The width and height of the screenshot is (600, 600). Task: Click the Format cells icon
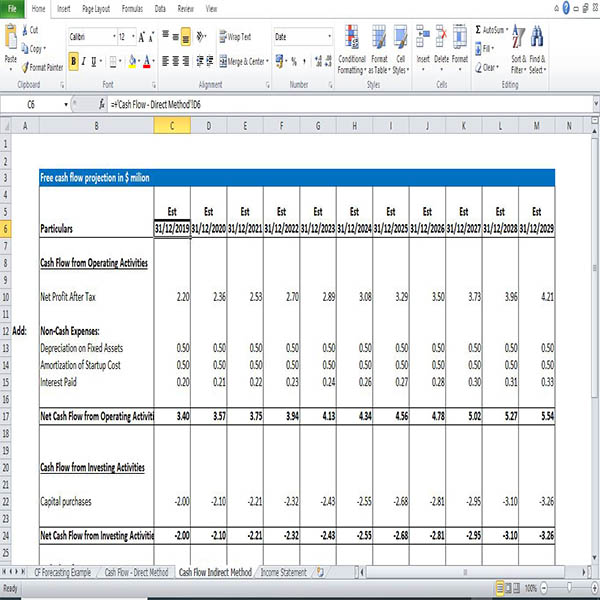460,36
